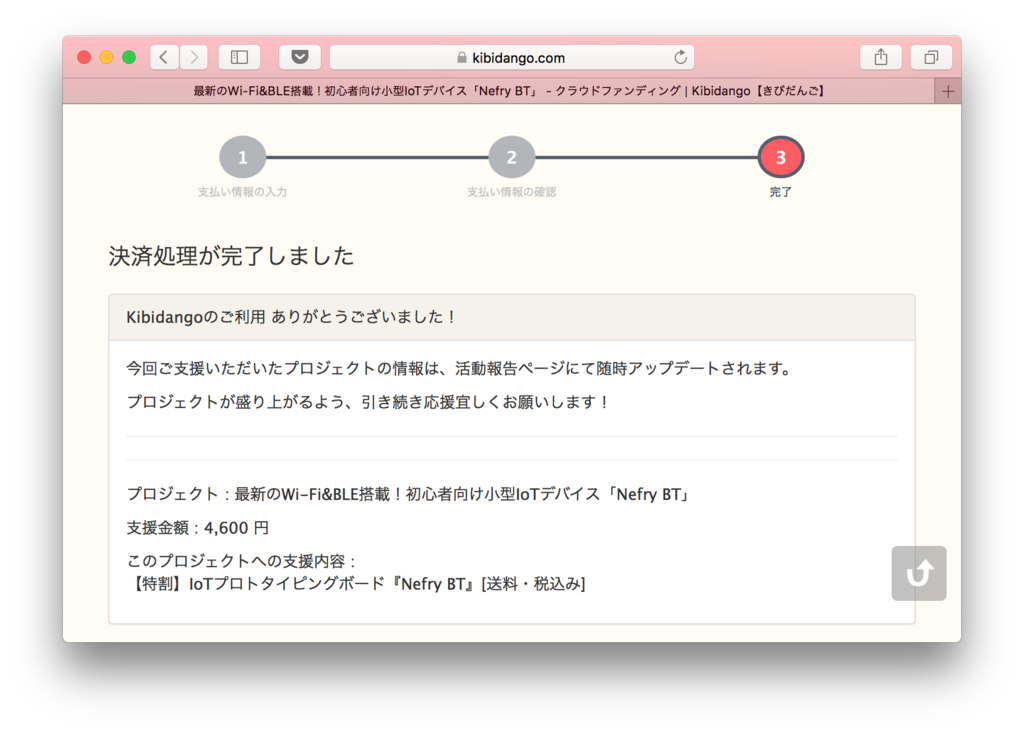Reload the kibidango.com page

(680, 57)
